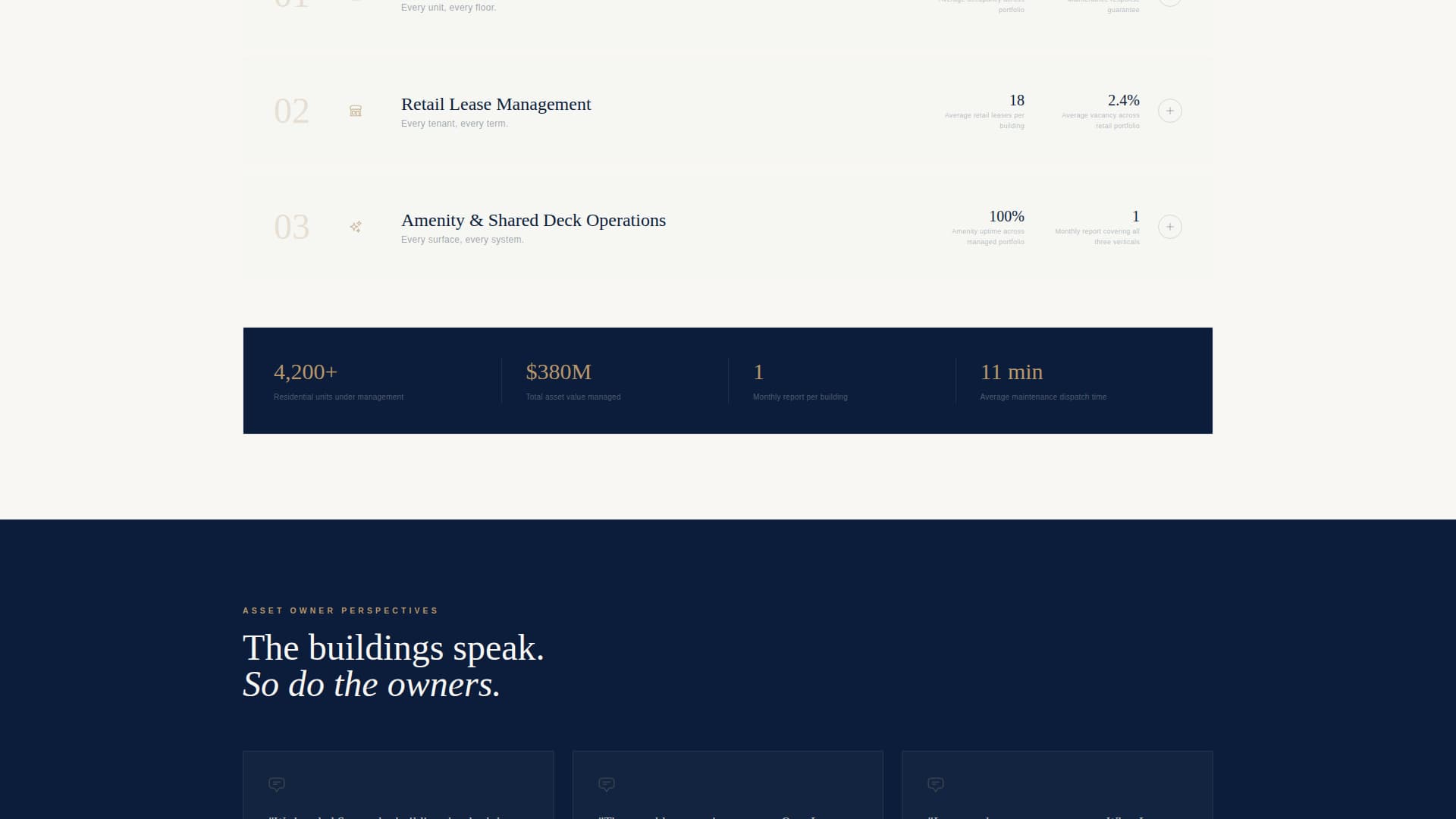This screenshot has width=1456, height=819.
Task: Click the 1 monthly report per building stat
Action: pos(758,372)
